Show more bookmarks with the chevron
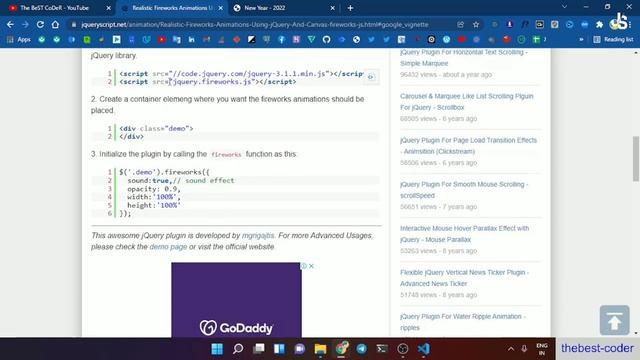 coord(581,40)
